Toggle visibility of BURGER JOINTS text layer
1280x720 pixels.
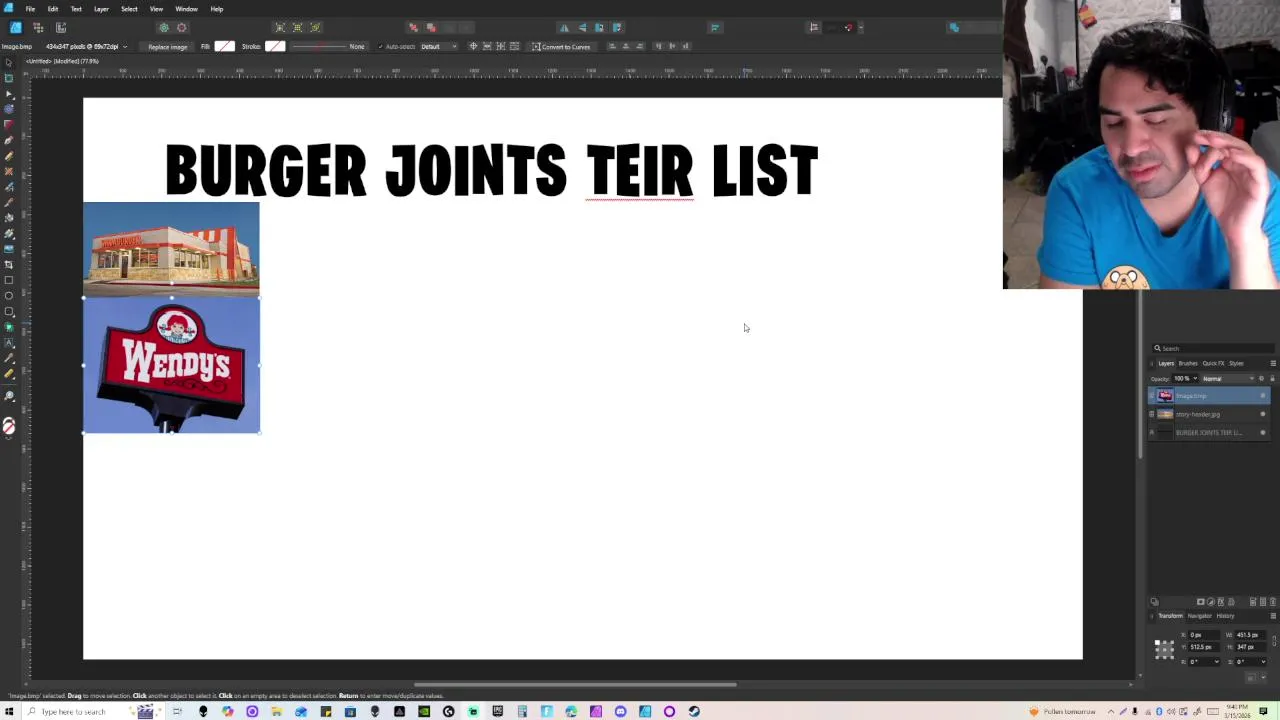click(x=1262, y=432)
